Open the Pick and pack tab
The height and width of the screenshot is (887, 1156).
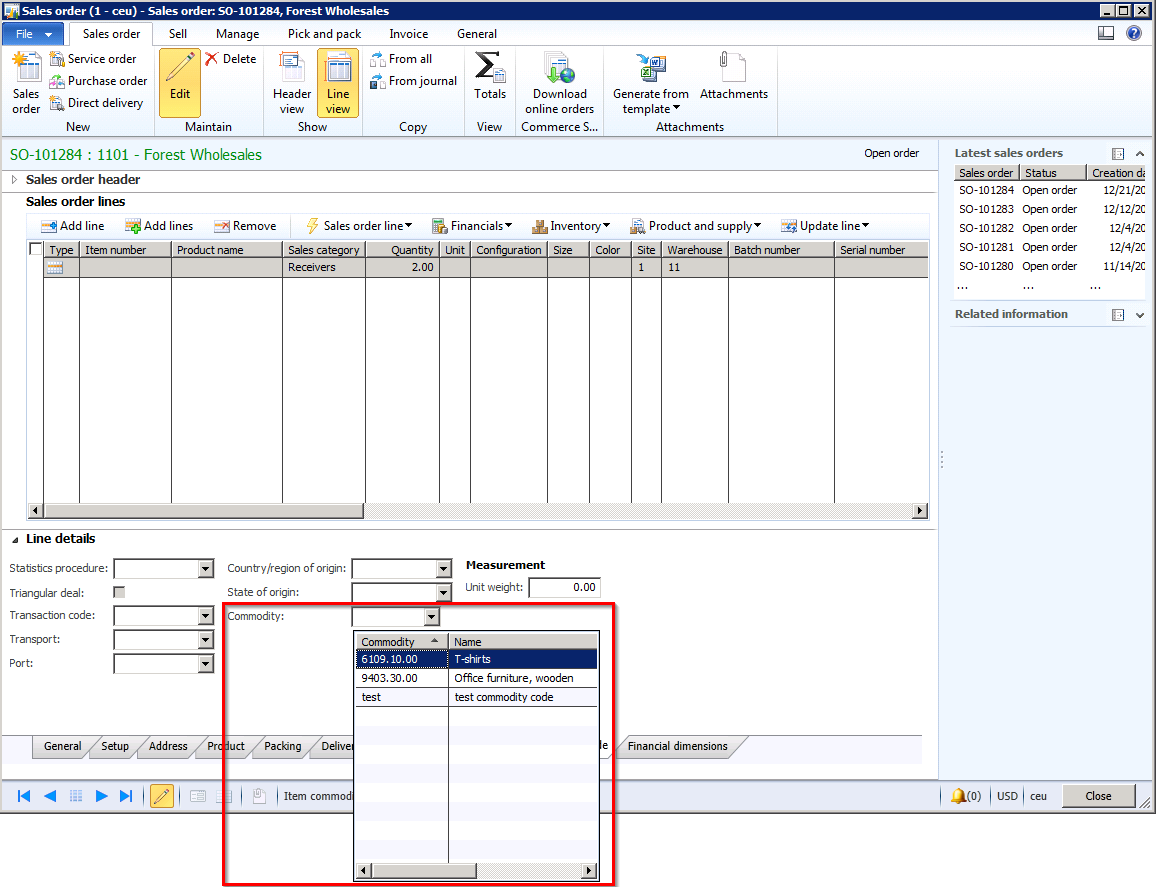coord(324,34)
